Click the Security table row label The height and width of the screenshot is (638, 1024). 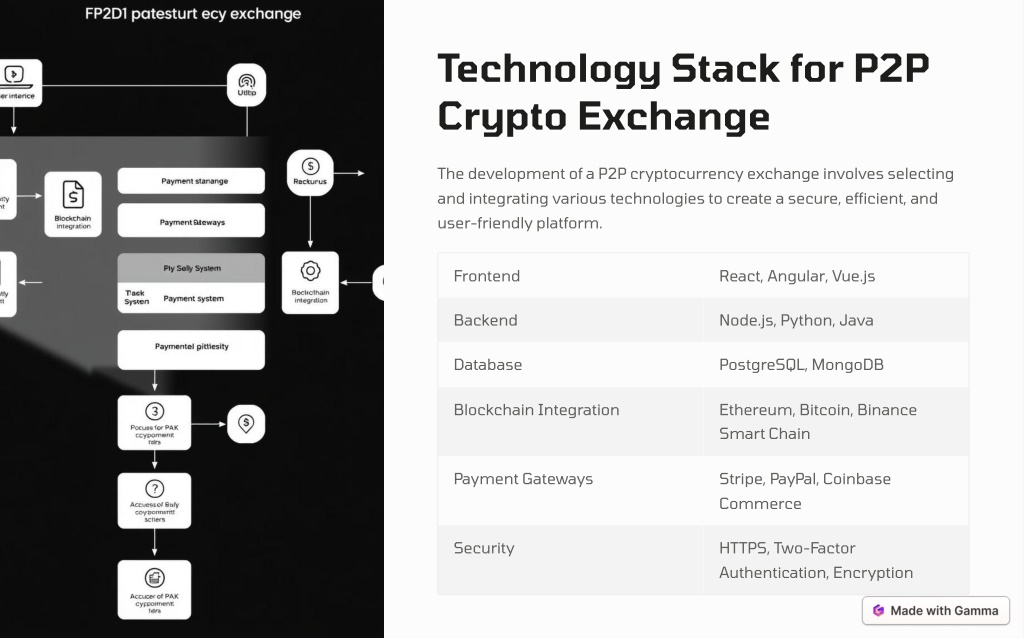[484, 549]
